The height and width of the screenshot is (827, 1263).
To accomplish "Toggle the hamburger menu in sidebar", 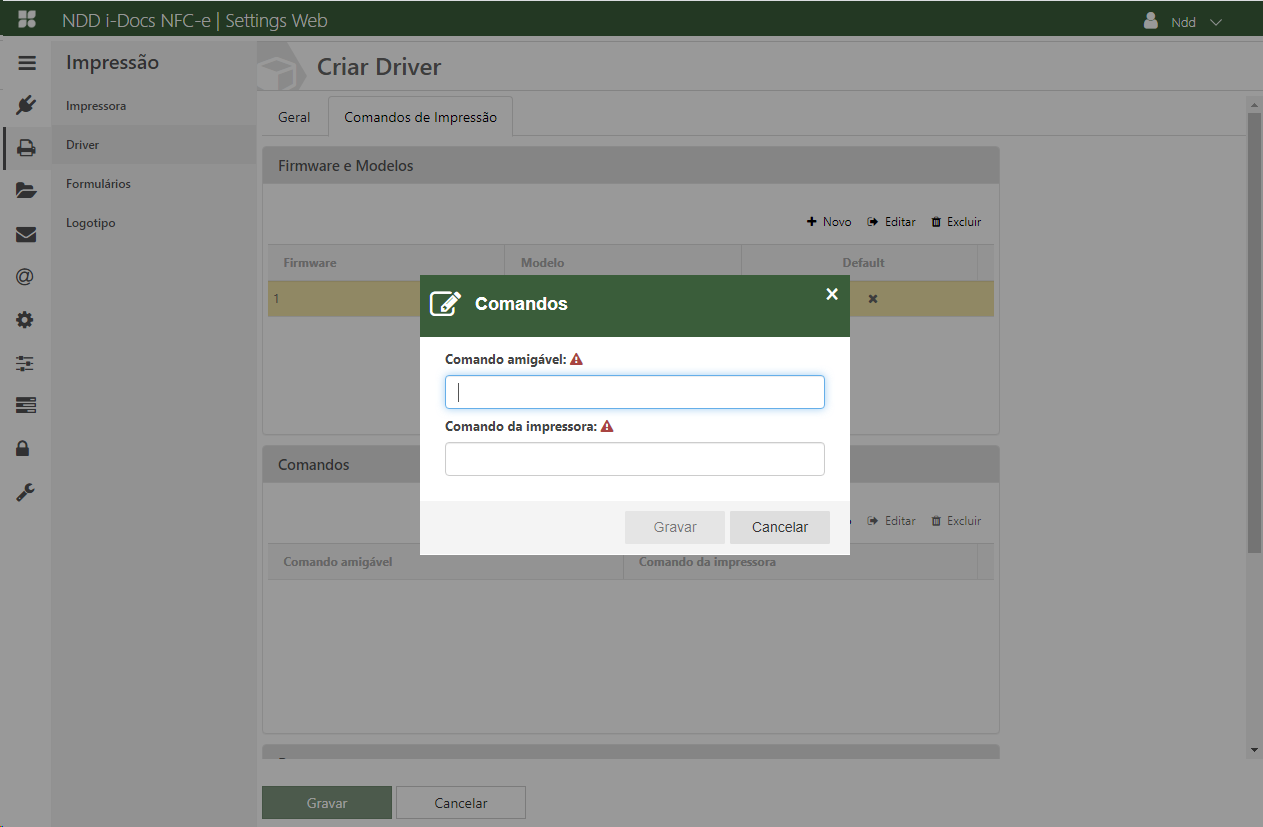I will tap(27, 63).
